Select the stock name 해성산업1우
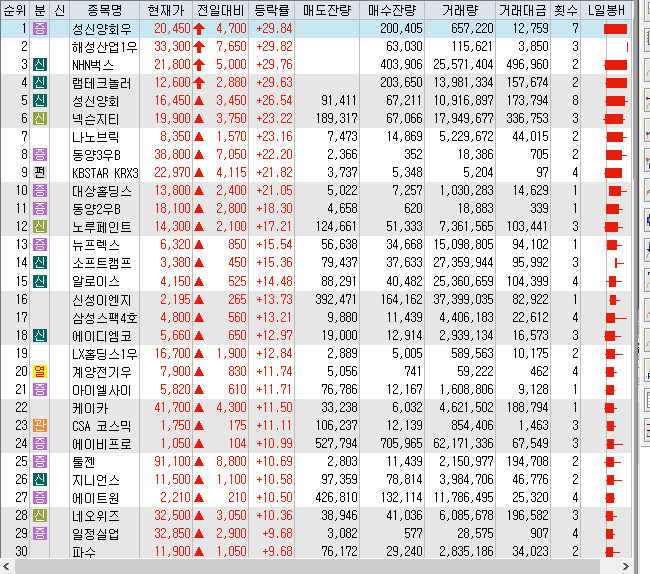 (x=104, y=47)
